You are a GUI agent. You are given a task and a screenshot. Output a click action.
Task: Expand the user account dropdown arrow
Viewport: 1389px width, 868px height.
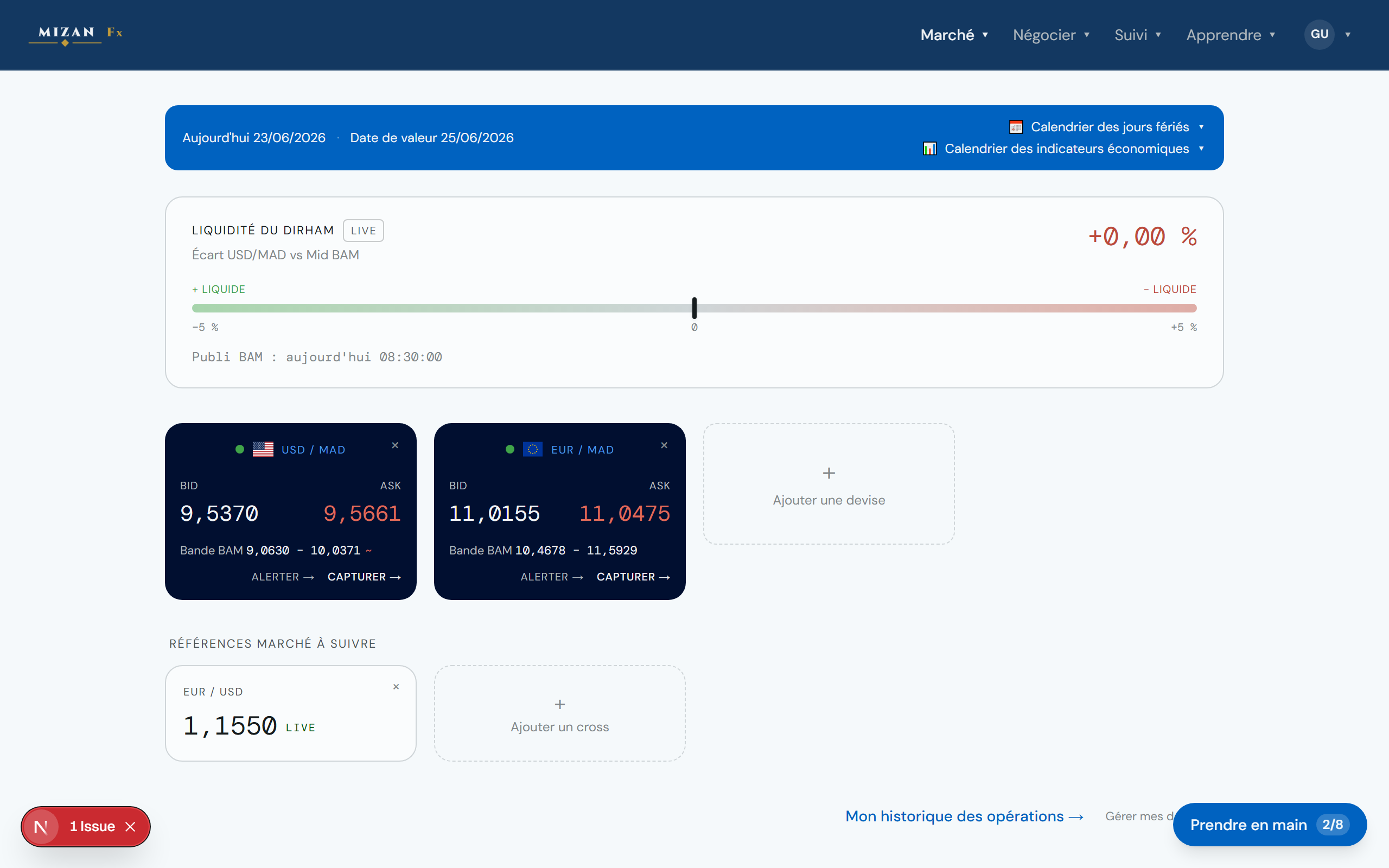[x=1348, y=35]
